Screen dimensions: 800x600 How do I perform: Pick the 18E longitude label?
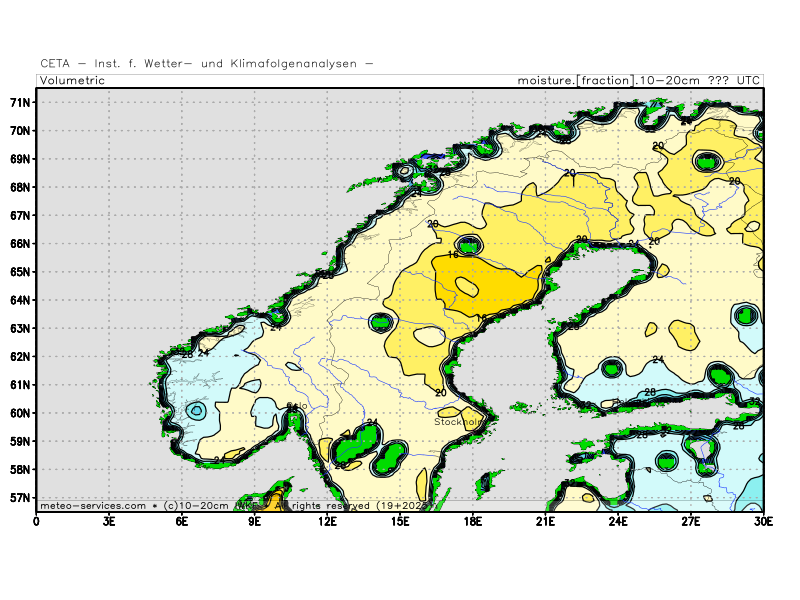(x=472, y=521)
